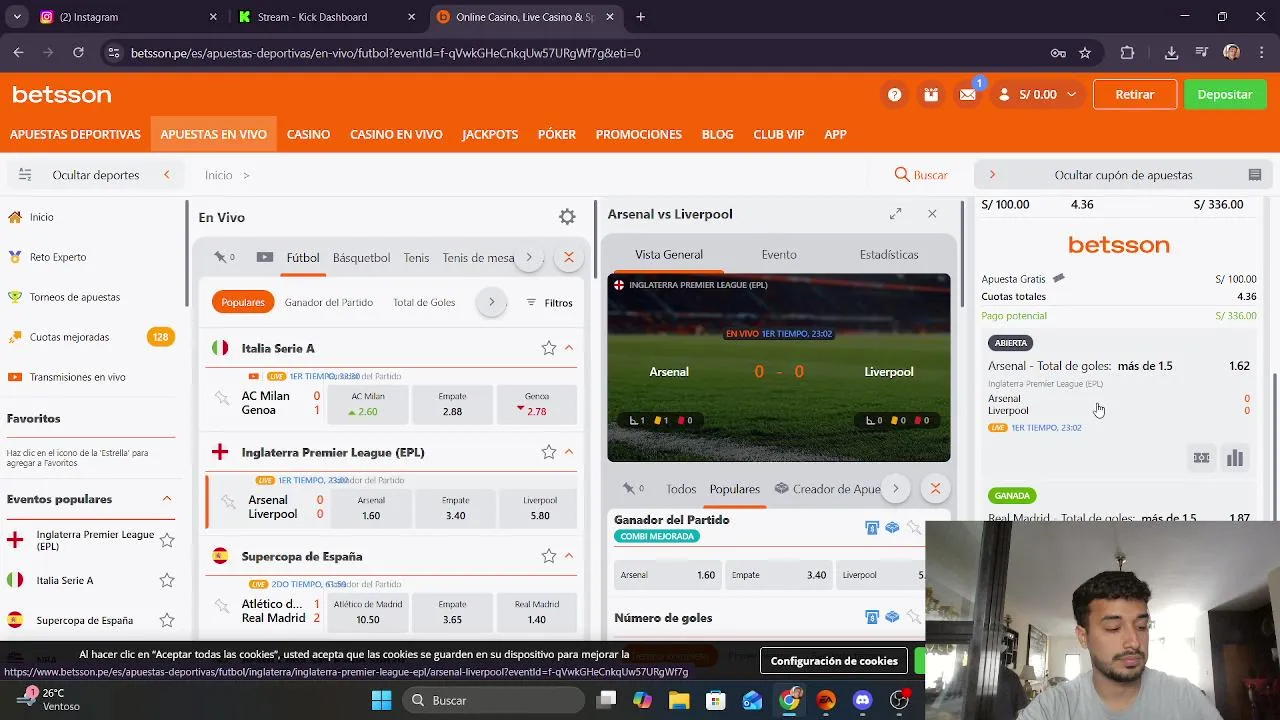This screenshot has height=720, width=1280.
Task: Close the market tabs red X
Action: pos(935,489)
